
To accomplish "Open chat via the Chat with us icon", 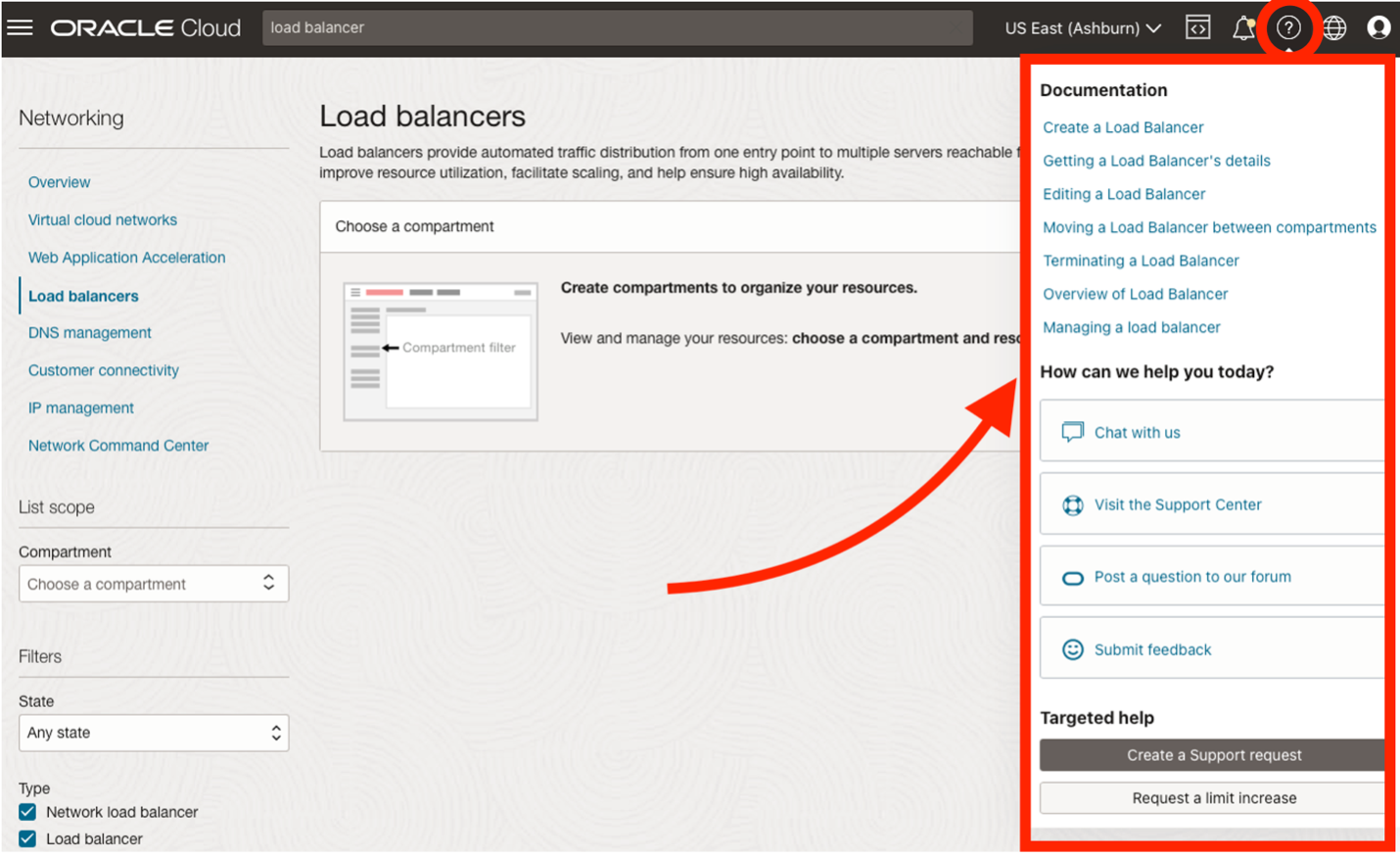I will [1073, 431].
